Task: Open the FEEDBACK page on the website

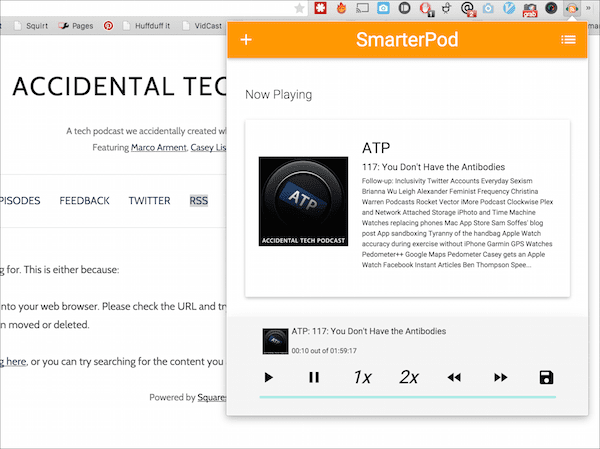Action: point(84,201)
